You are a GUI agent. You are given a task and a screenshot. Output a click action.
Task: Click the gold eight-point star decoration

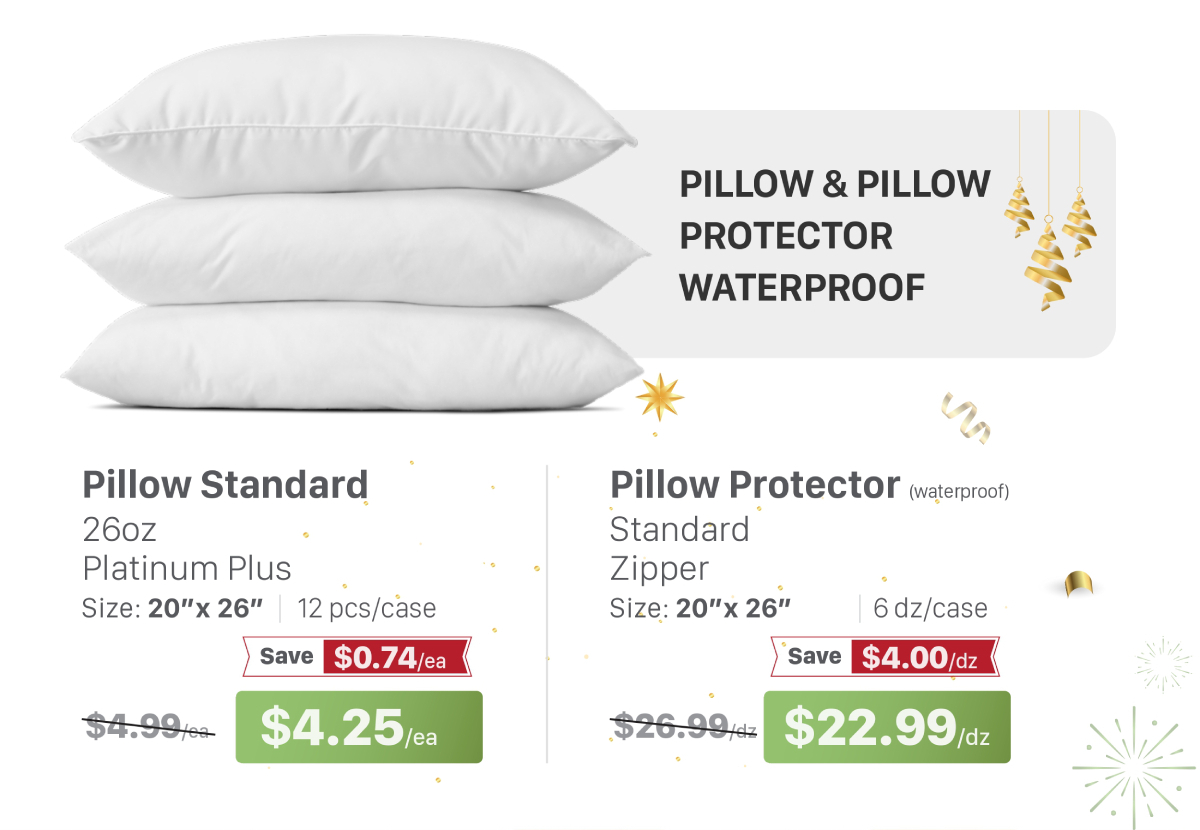tap(660, 397)
